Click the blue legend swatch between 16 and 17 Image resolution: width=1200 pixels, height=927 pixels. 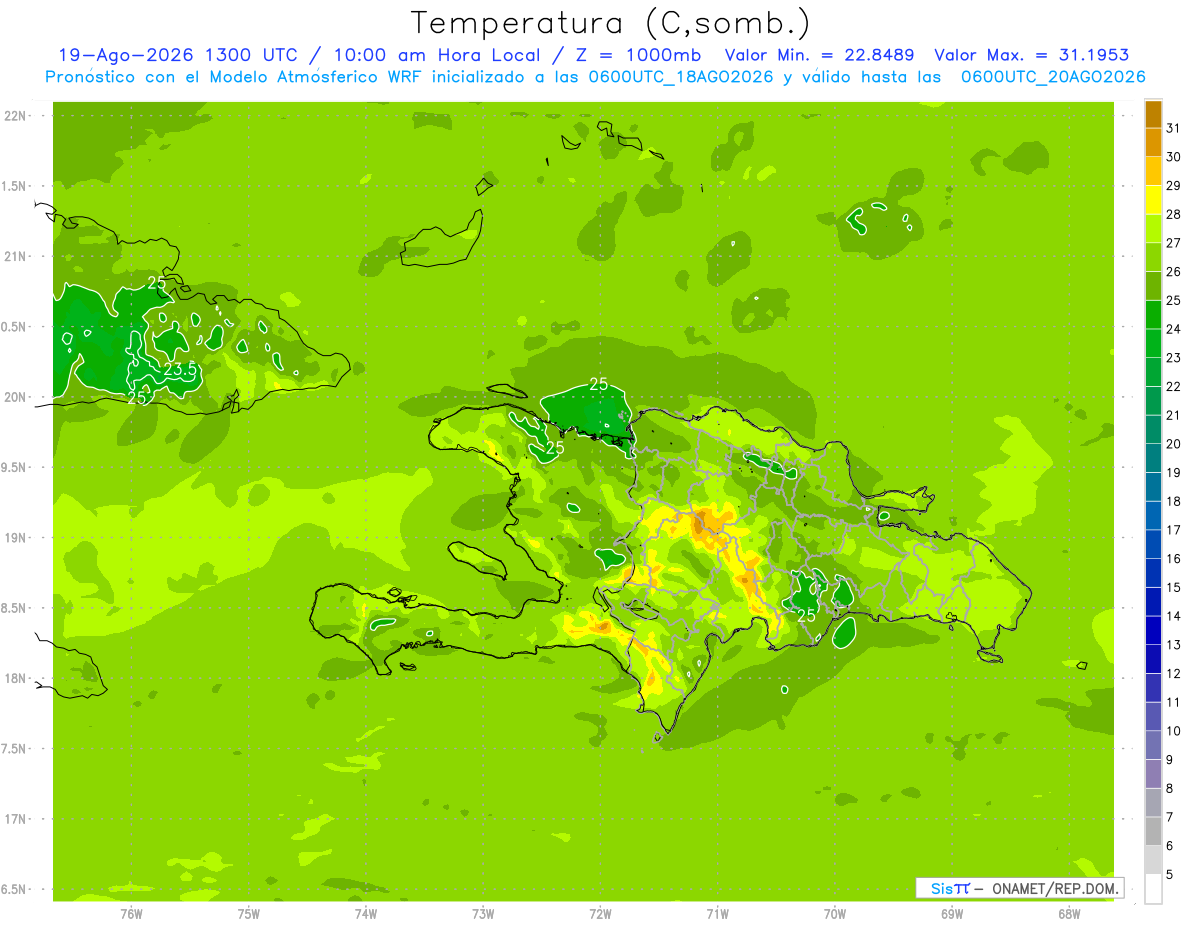point(1153,545)
